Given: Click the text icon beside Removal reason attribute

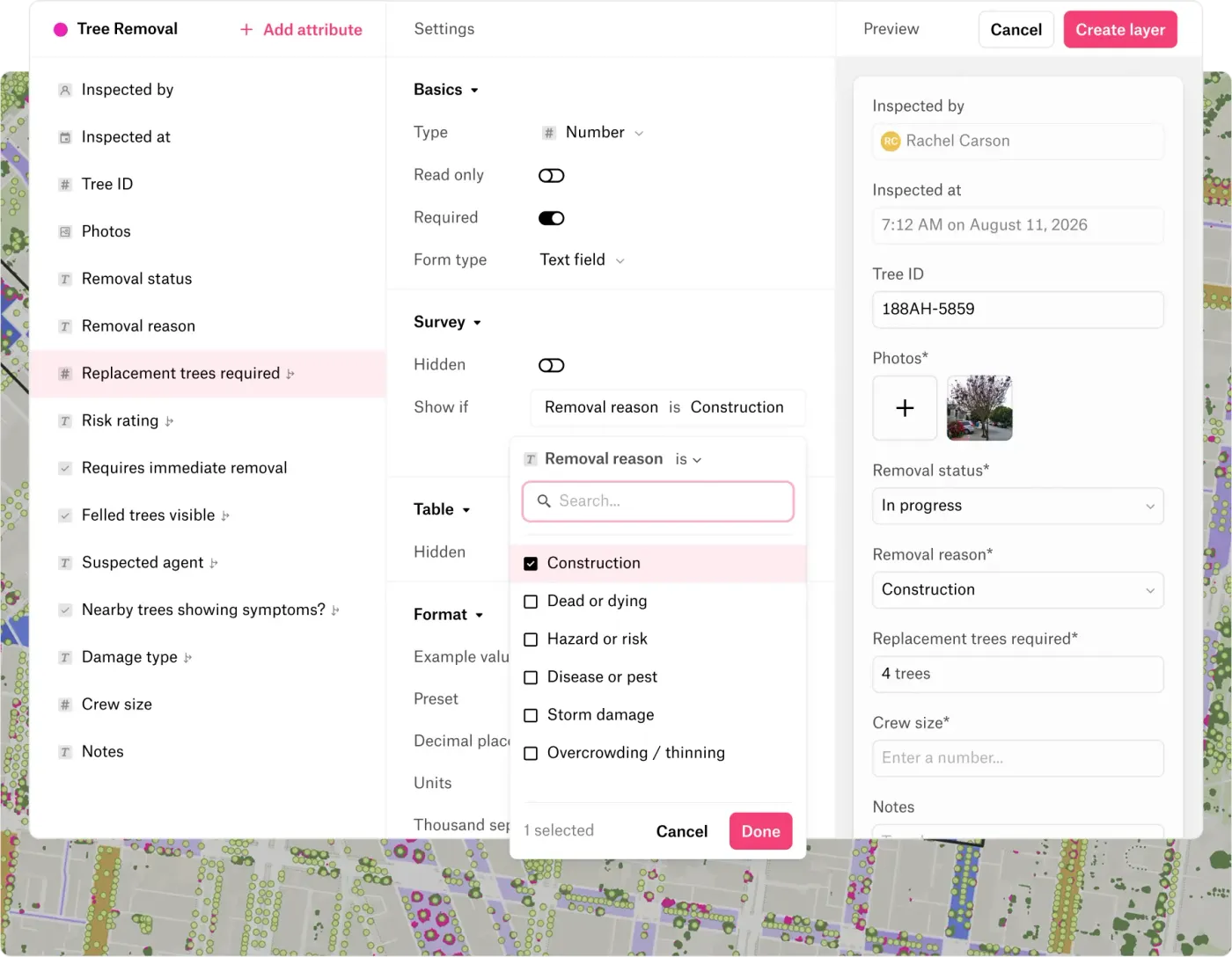Looking at the screenshot, I should click(65, 327).
